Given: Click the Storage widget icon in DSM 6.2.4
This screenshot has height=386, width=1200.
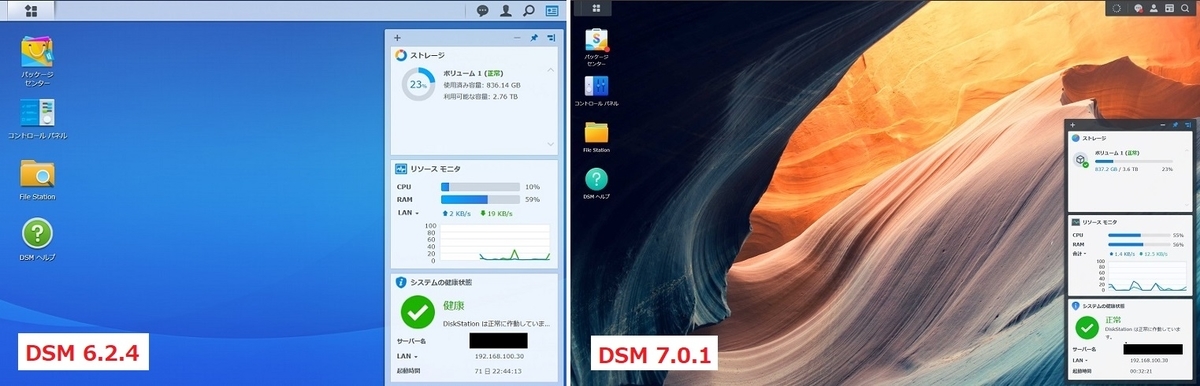Looking at the screenshot, I should 401,56.
